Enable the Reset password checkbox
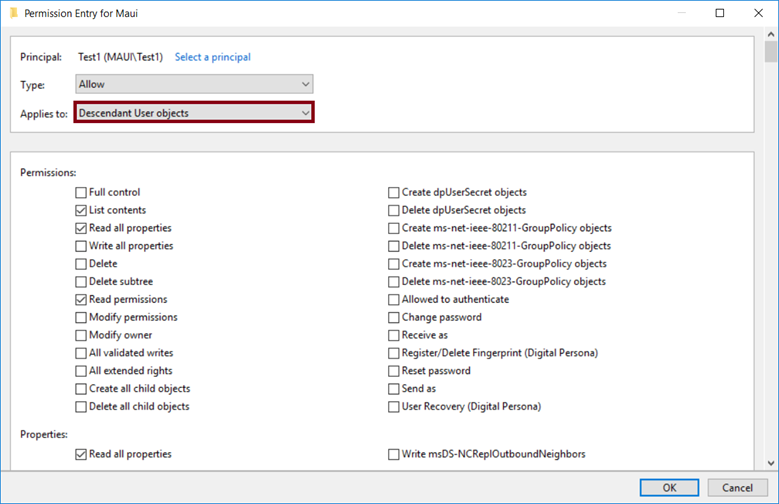 394,371
